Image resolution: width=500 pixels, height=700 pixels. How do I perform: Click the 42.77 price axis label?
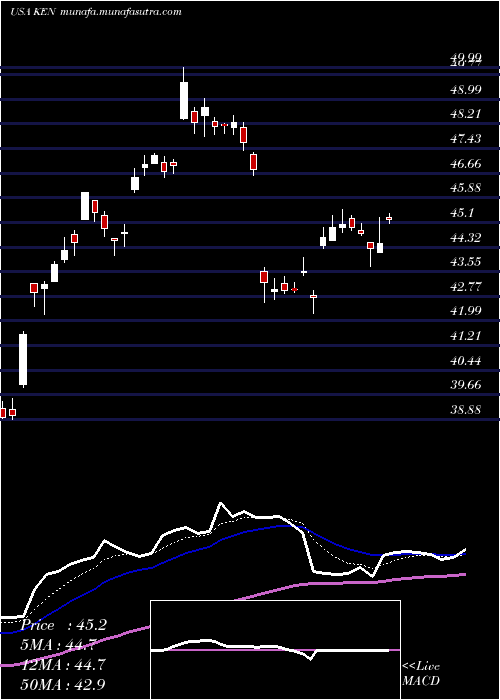click(x=467, y=287)
